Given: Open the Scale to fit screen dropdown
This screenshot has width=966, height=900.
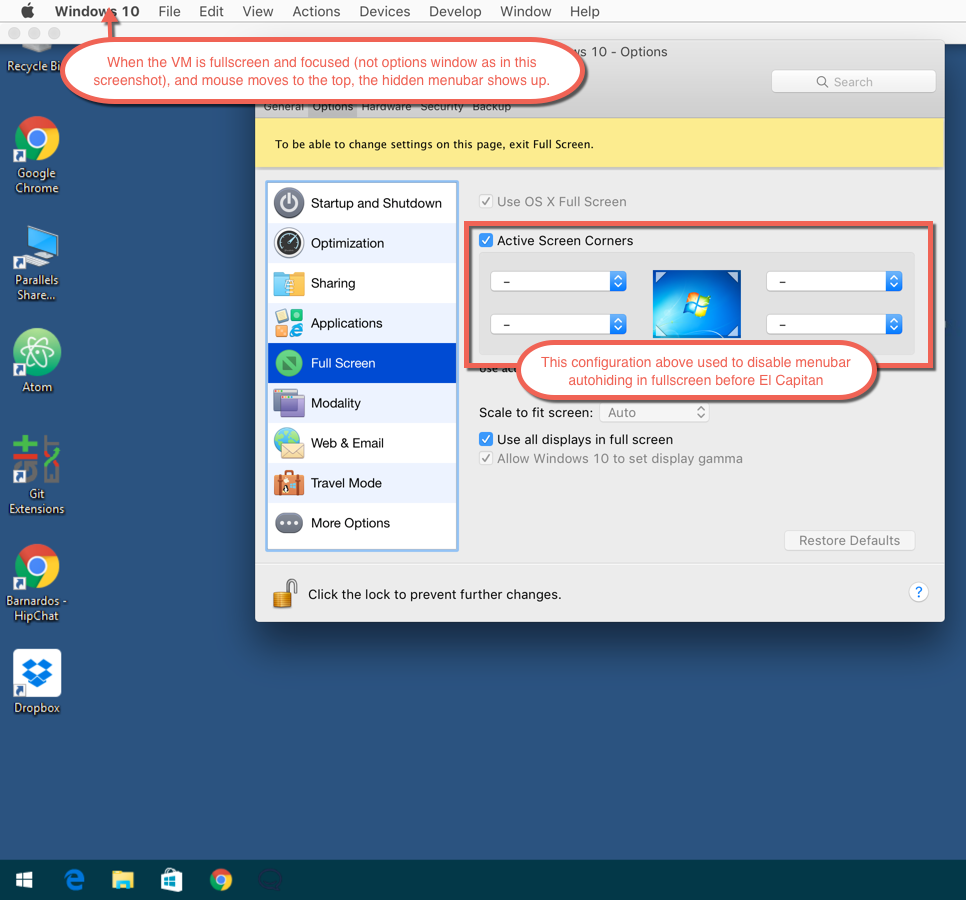Looking at the screenshot, I should (x=654, y=412).
